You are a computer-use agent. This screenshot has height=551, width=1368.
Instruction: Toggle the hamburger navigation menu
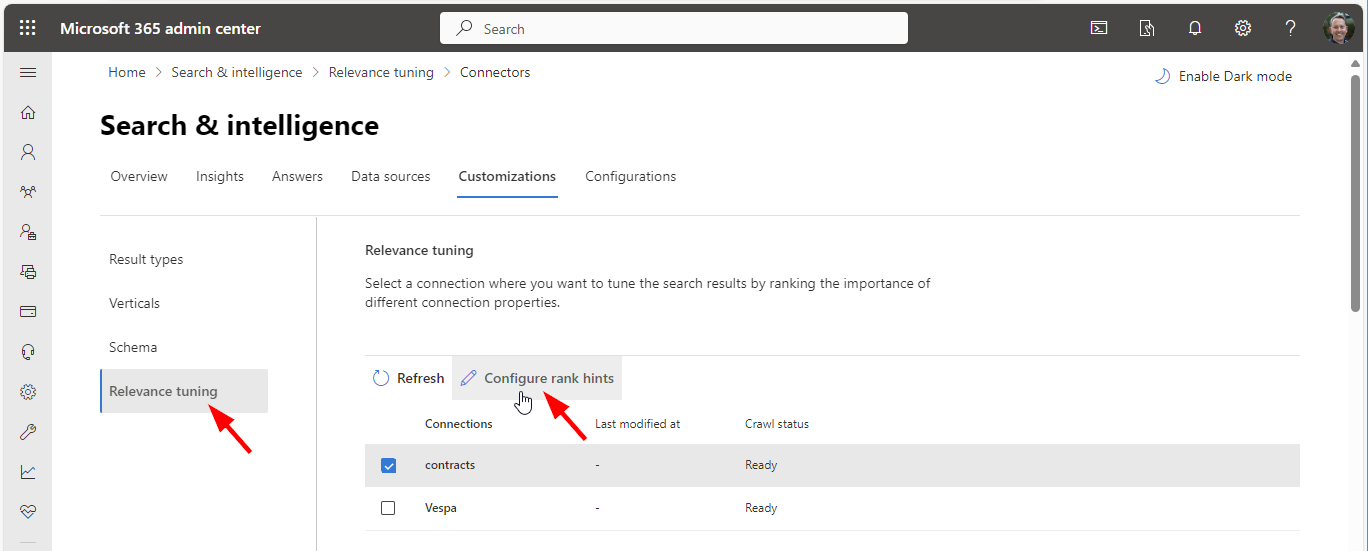click(28, 72)
